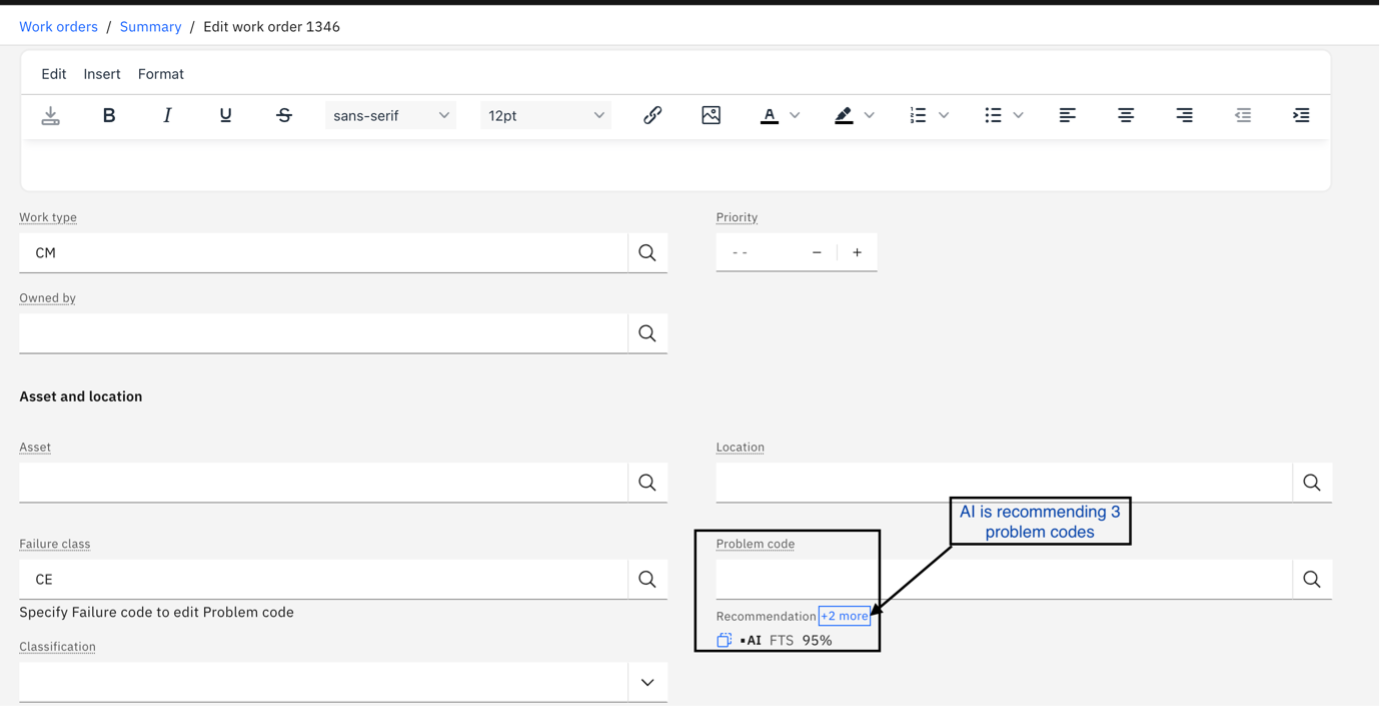Expand the Classification dropdown
1384x708 pixels.
647,681
